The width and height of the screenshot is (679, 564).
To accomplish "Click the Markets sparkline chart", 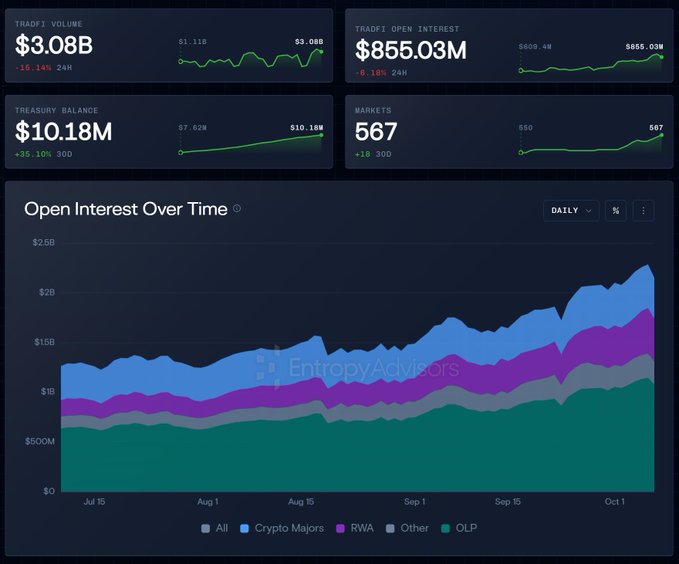I will [x=591, y=144].
